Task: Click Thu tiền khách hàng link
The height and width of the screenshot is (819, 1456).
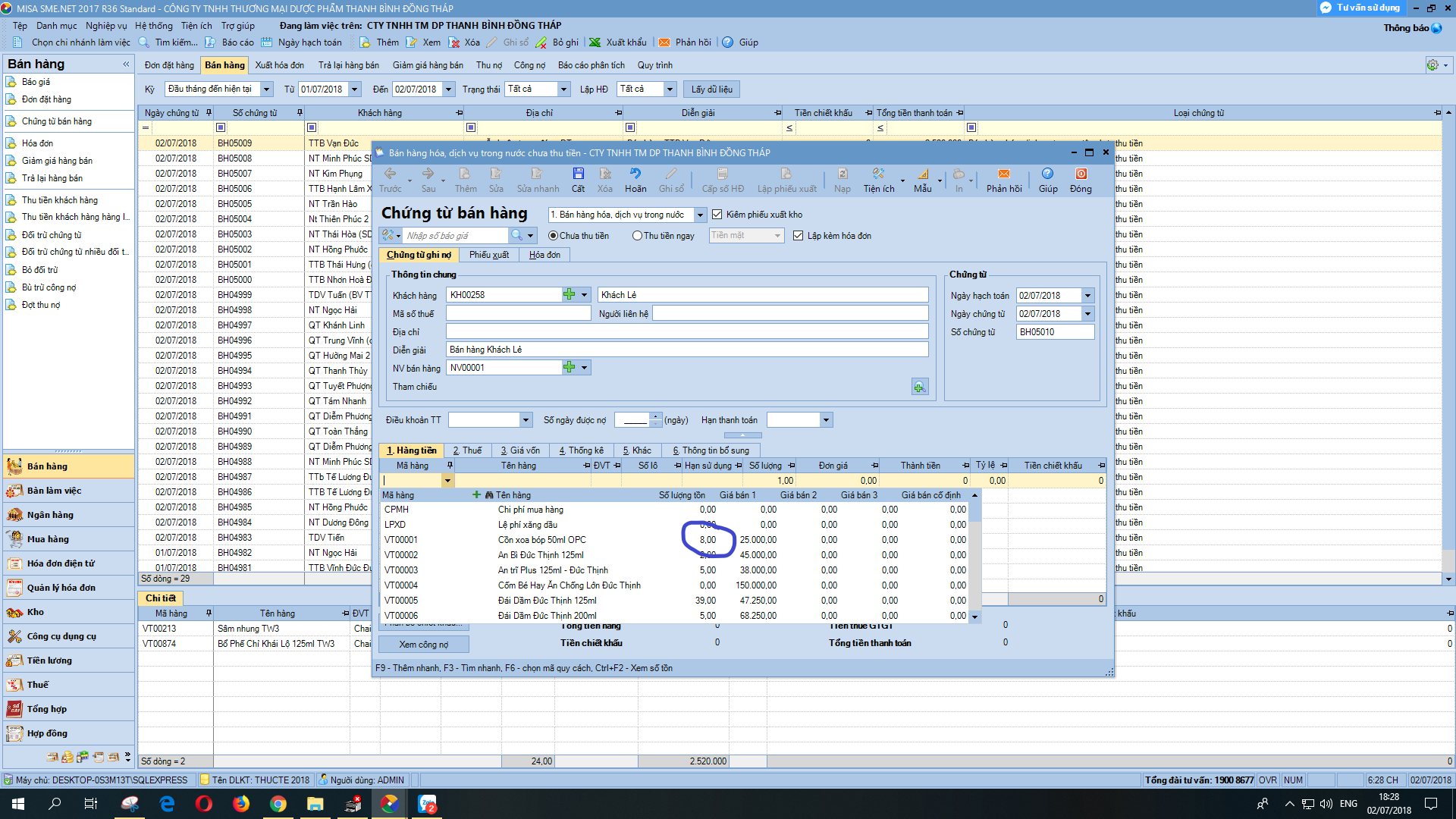Action: 60,200
